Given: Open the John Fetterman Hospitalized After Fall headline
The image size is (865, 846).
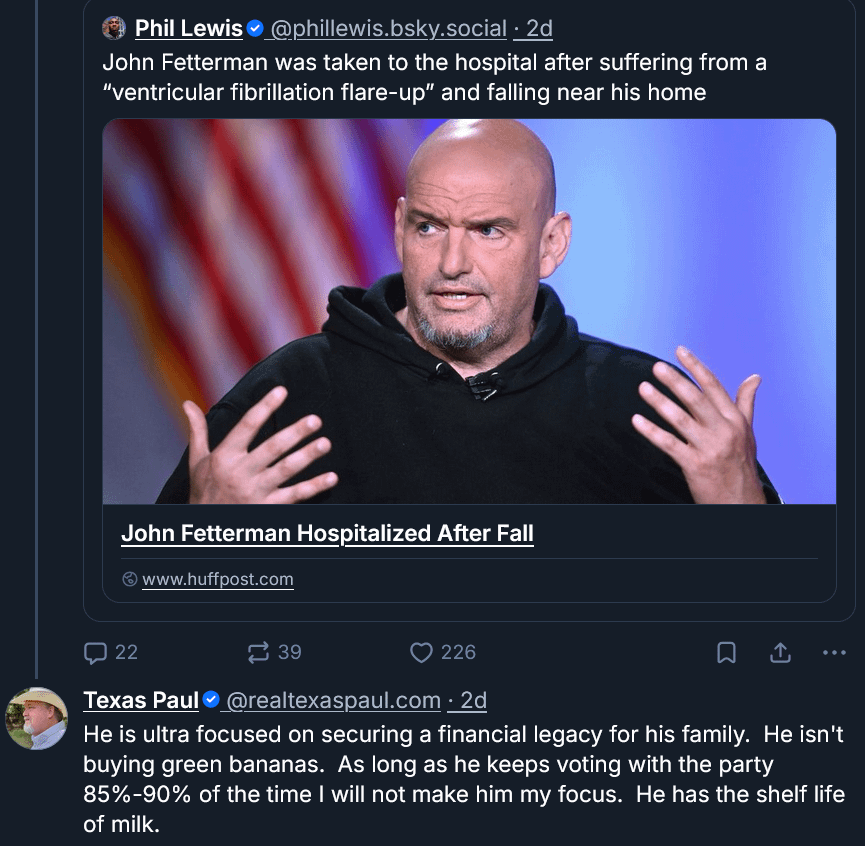Looking at the screenshot, I should (x=327, y=533).
